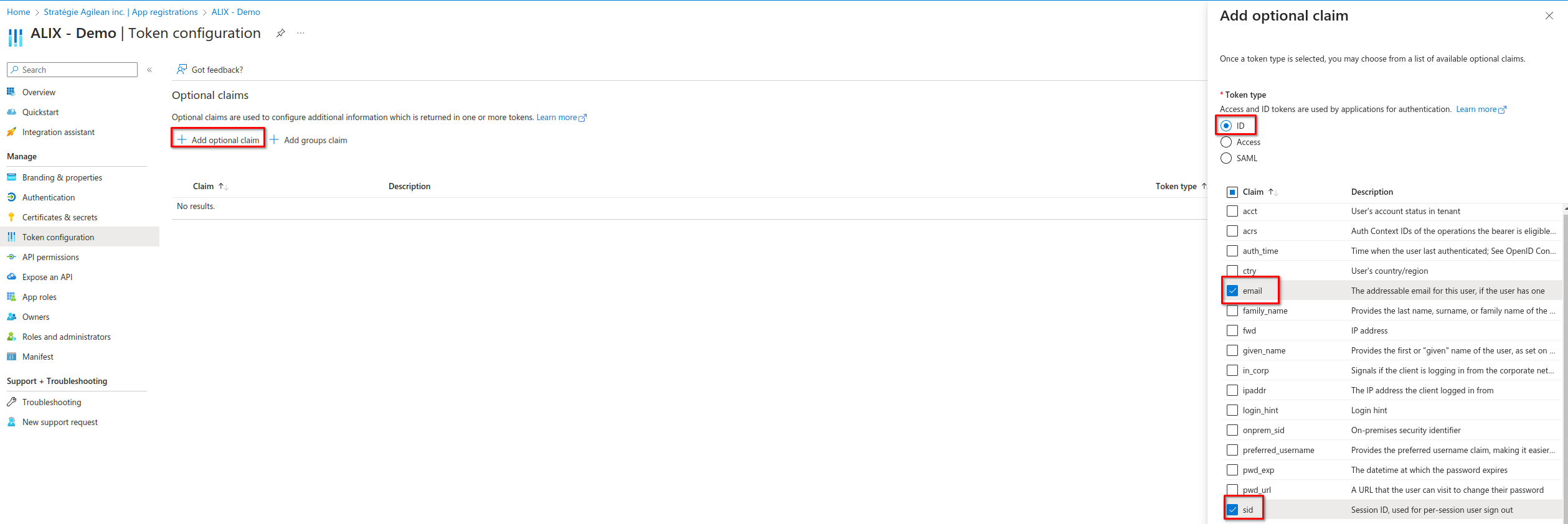Collapse the left navigation menu

(x=149, y=70)
